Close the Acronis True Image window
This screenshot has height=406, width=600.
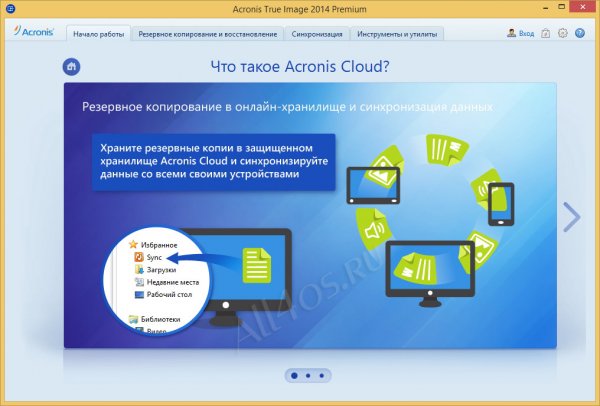click(x=583, y=7)
